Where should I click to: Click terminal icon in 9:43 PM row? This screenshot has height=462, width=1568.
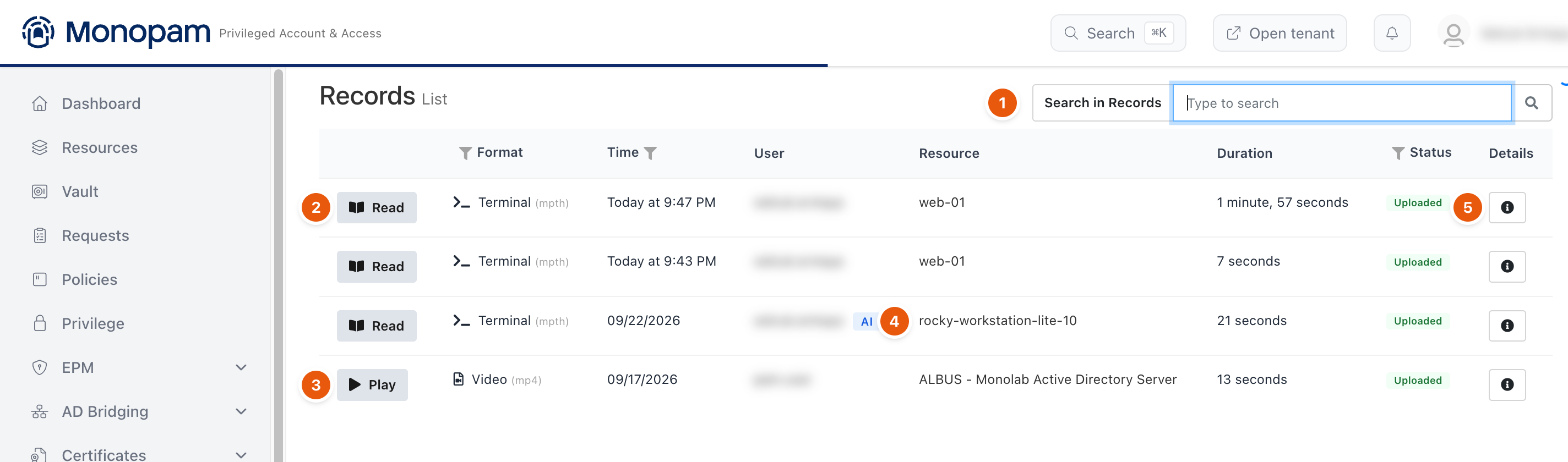tap(461, 261)
